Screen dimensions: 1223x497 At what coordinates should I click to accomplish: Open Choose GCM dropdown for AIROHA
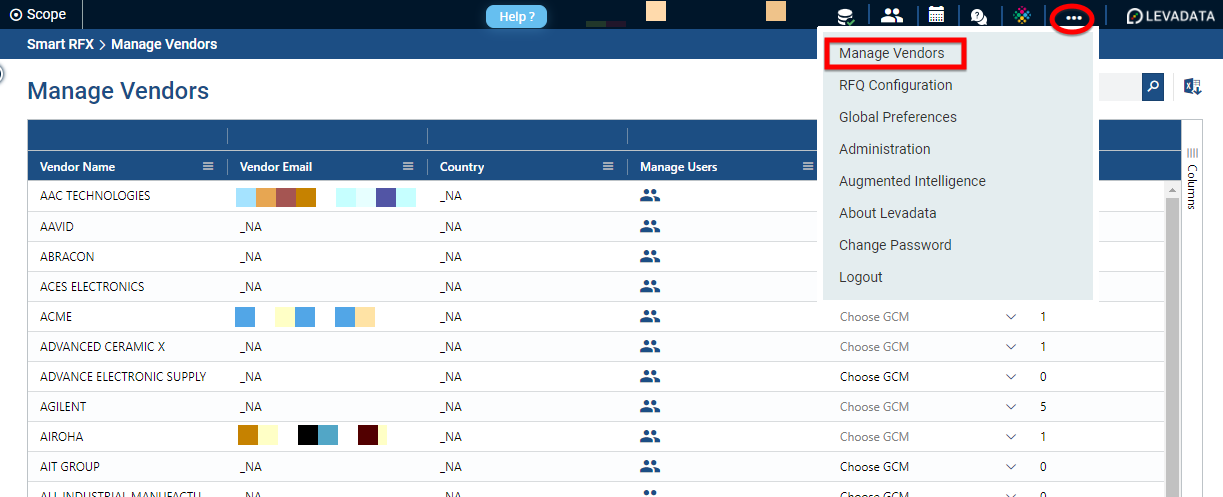pyautogui.click(x=1010, y=437)
